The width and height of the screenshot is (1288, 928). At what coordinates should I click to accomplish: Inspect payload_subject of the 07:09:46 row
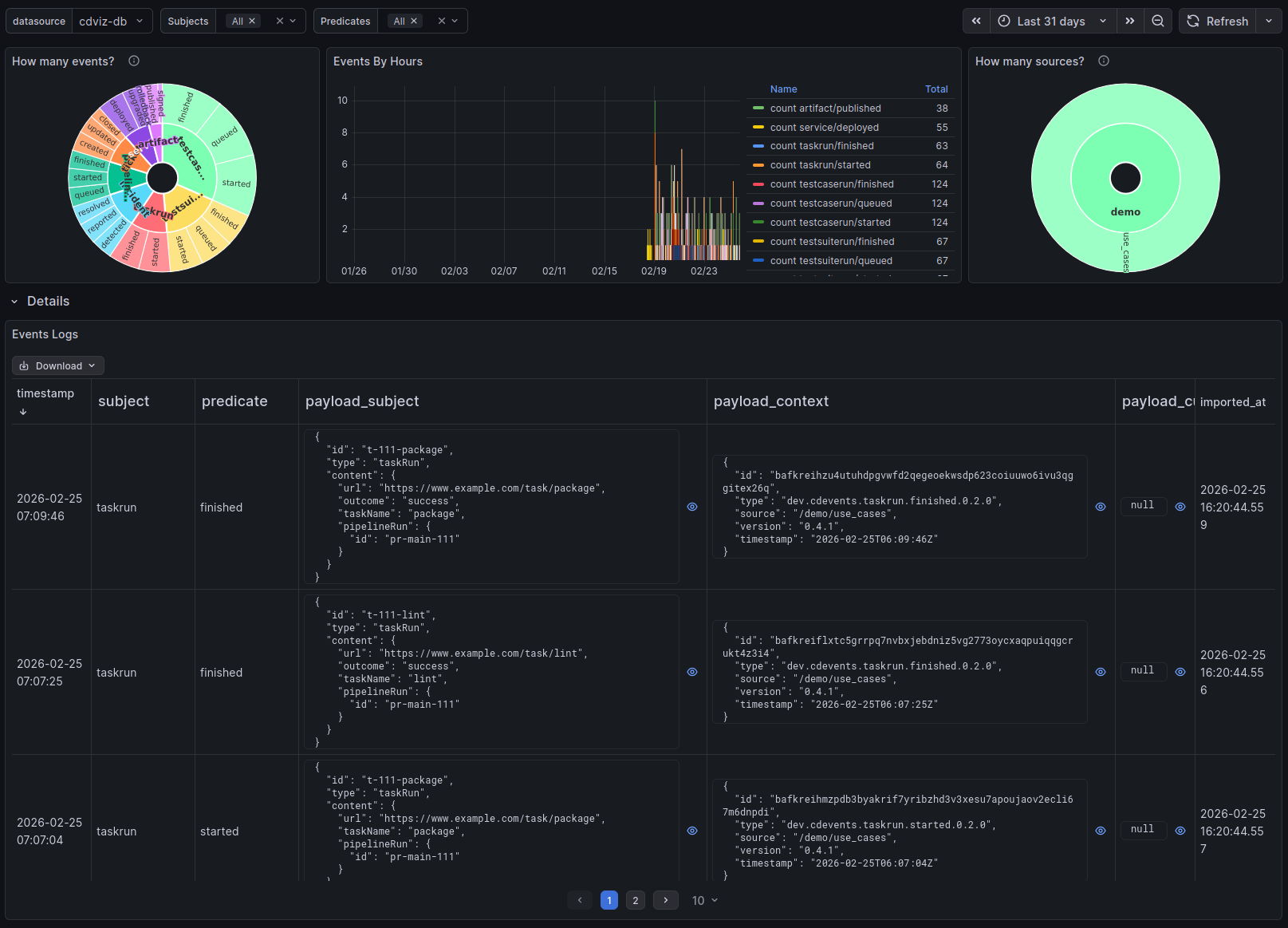click(x=692, y=507)
